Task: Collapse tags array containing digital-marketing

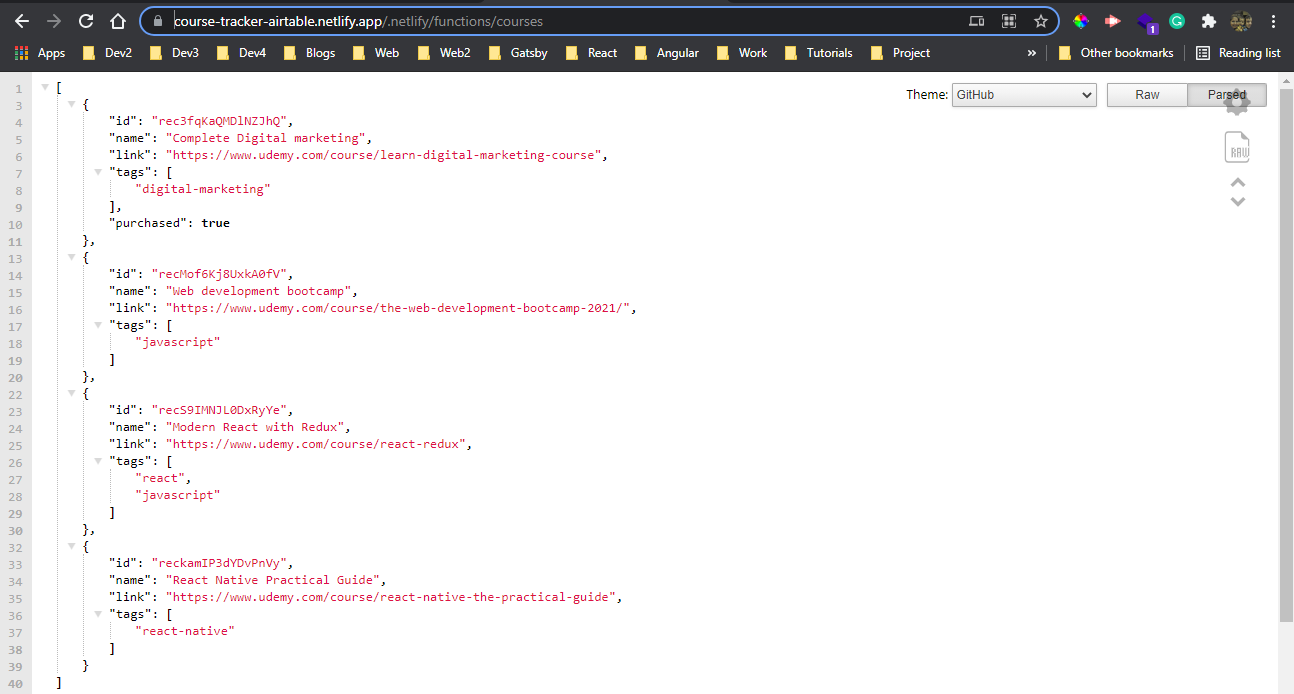Action: coord(98,172)
